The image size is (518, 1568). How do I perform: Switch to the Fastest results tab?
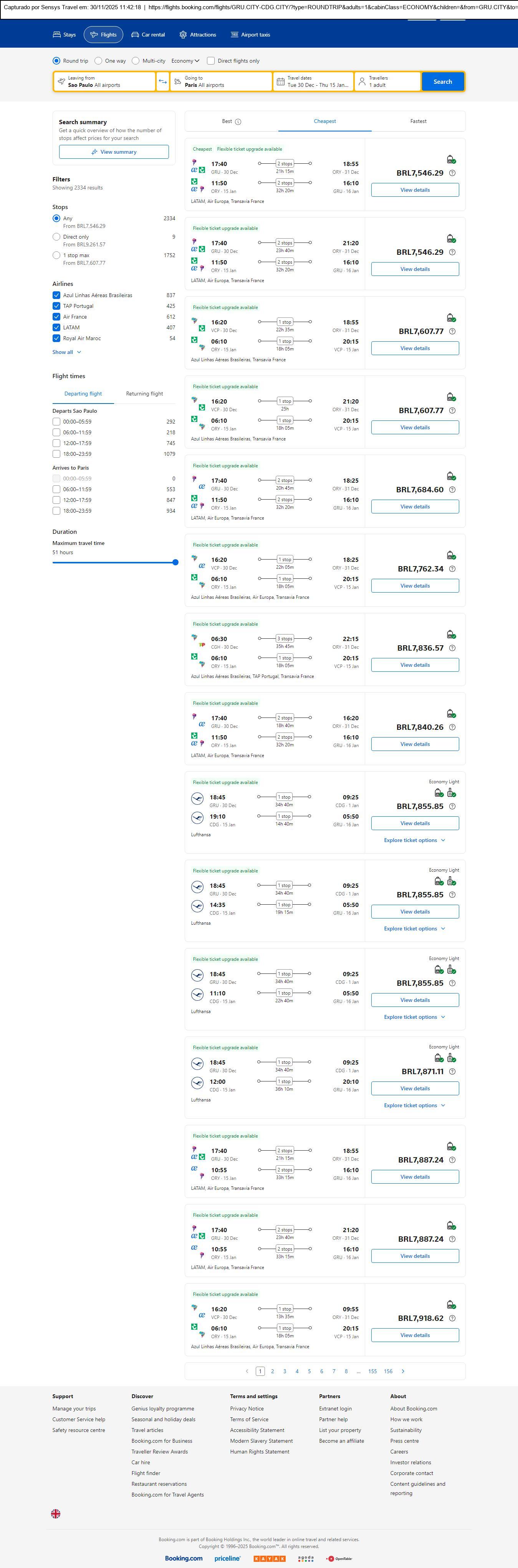click(418, 121)
